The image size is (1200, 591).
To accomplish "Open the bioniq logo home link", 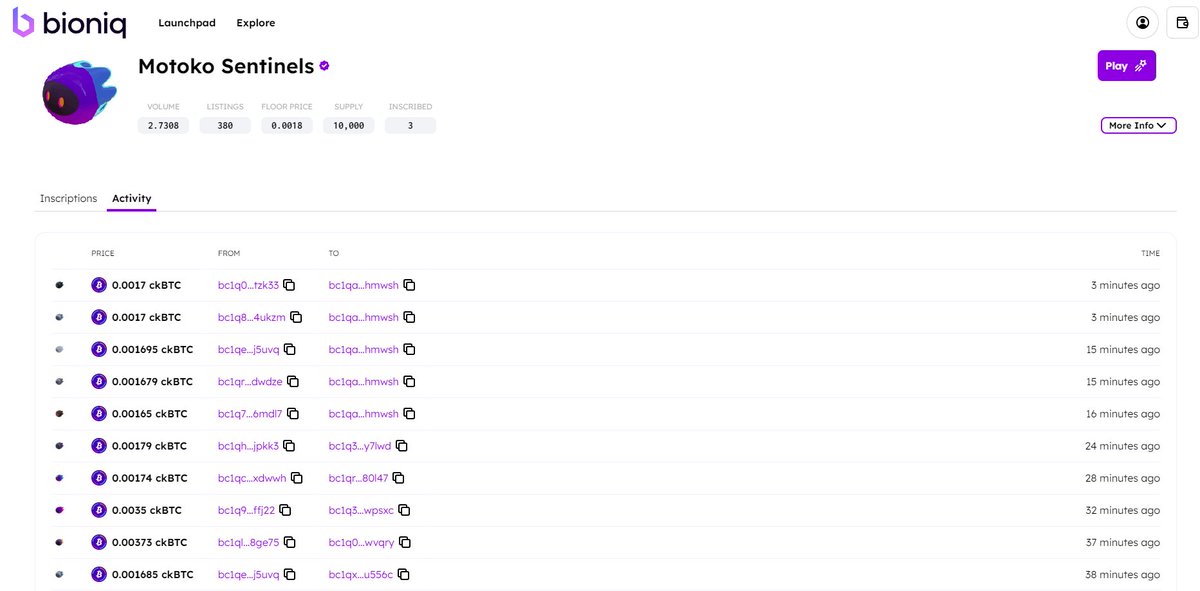I will 69,22.
